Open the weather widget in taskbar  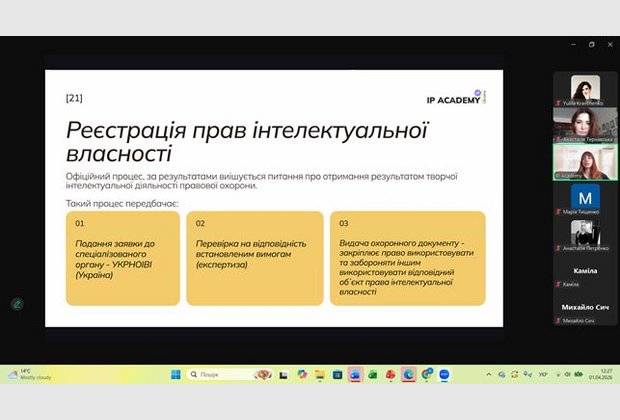[x=30, y=374]
